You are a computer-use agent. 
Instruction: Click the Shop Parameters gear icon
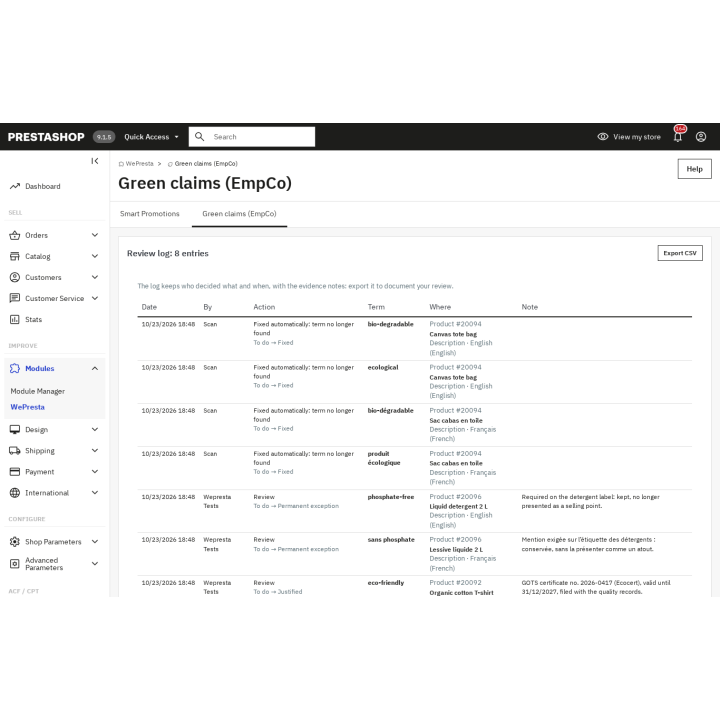tap(15, 542)
